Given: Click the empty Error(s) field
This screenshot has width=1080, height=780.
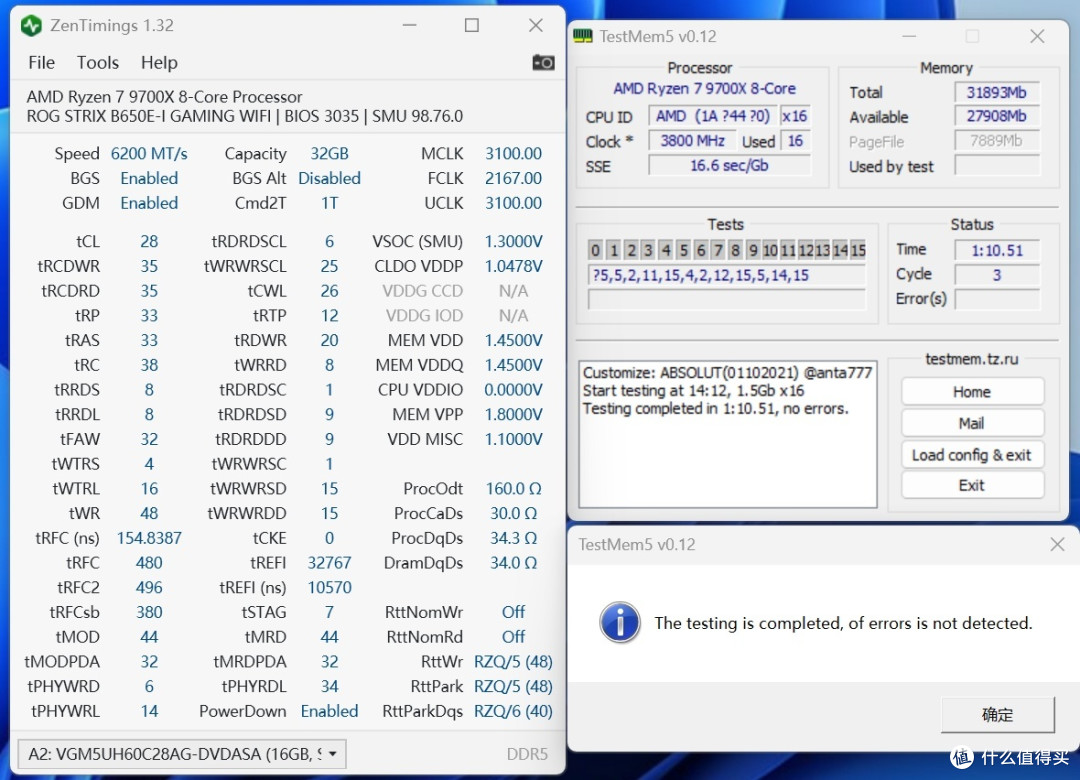Looking at the screenshot, I should pyautogui.click(x=997, y=299).
